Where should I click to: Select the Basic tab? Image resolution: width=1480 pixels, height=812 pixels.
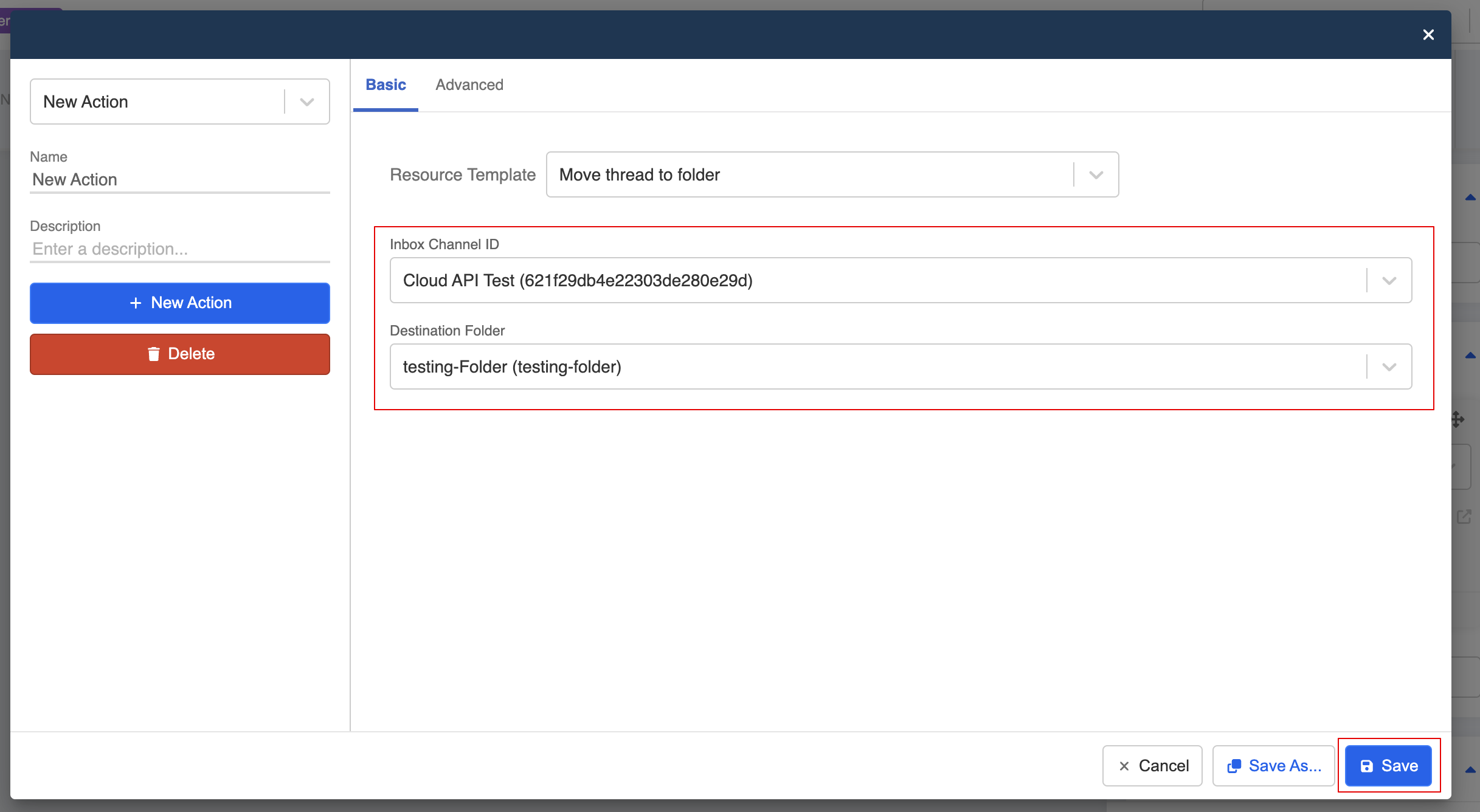click(386, 85)
